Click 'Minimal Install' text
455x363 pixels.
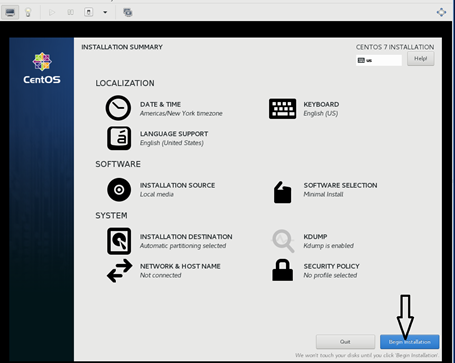323,194
